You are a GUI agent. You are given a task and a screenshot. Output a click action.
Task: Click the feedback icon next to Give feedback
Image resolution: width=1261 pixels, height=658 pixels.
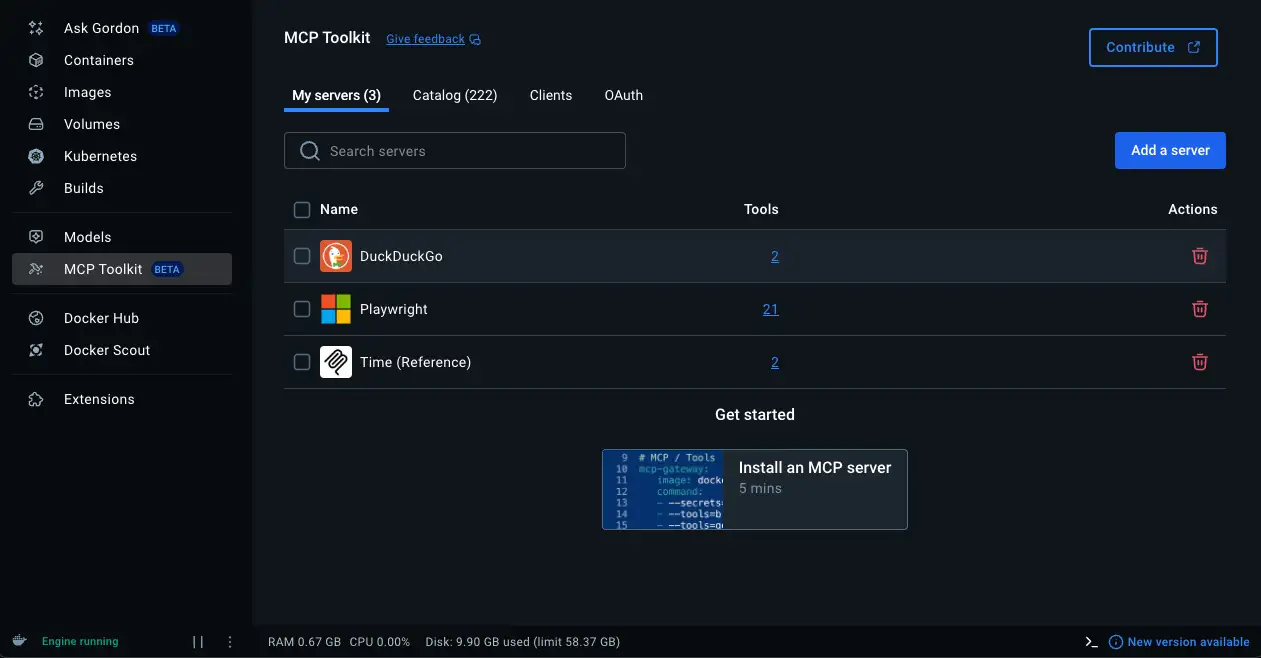tap(475, 39)
